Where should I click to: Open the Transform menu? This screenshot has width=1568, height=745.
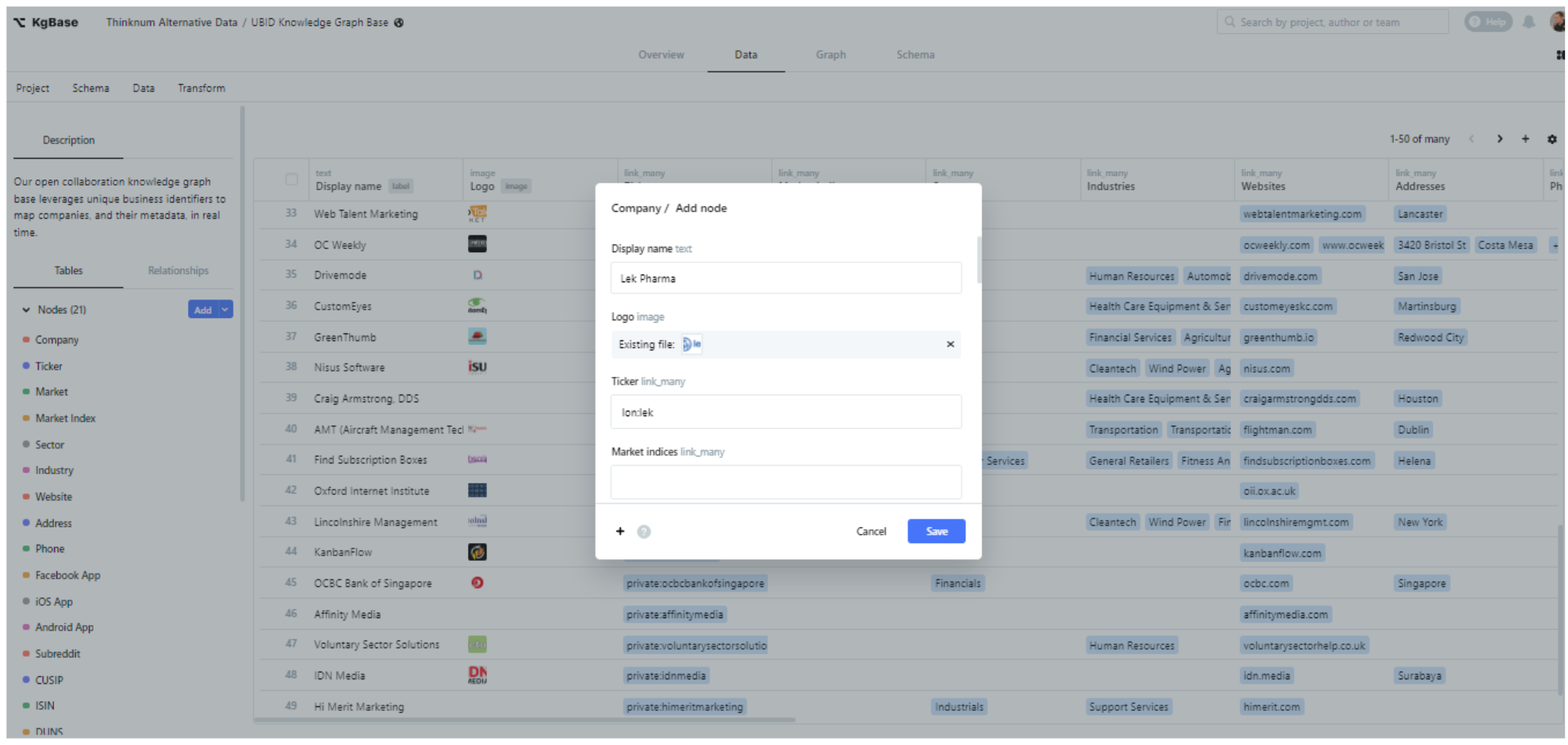coord(201,88)
